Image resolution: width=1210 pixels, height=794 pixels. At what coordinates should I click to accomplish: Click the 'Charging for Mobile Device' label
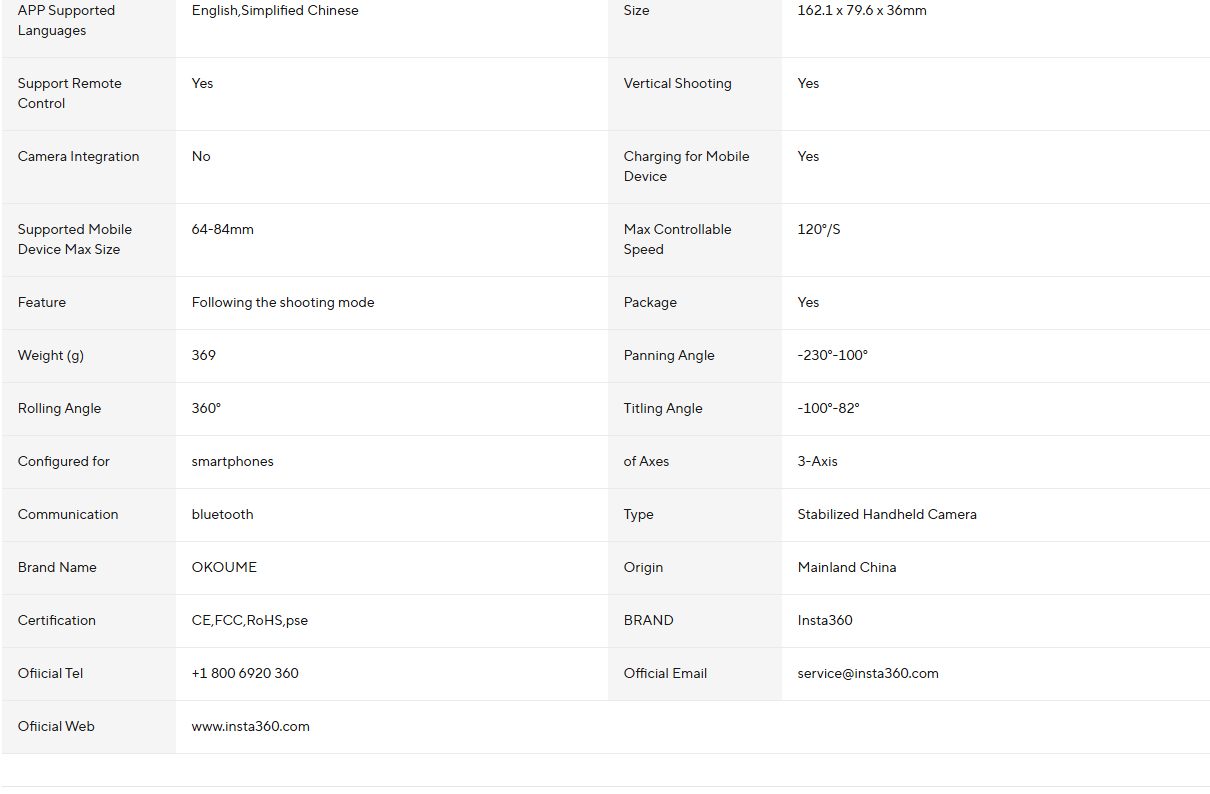[686, 167]
